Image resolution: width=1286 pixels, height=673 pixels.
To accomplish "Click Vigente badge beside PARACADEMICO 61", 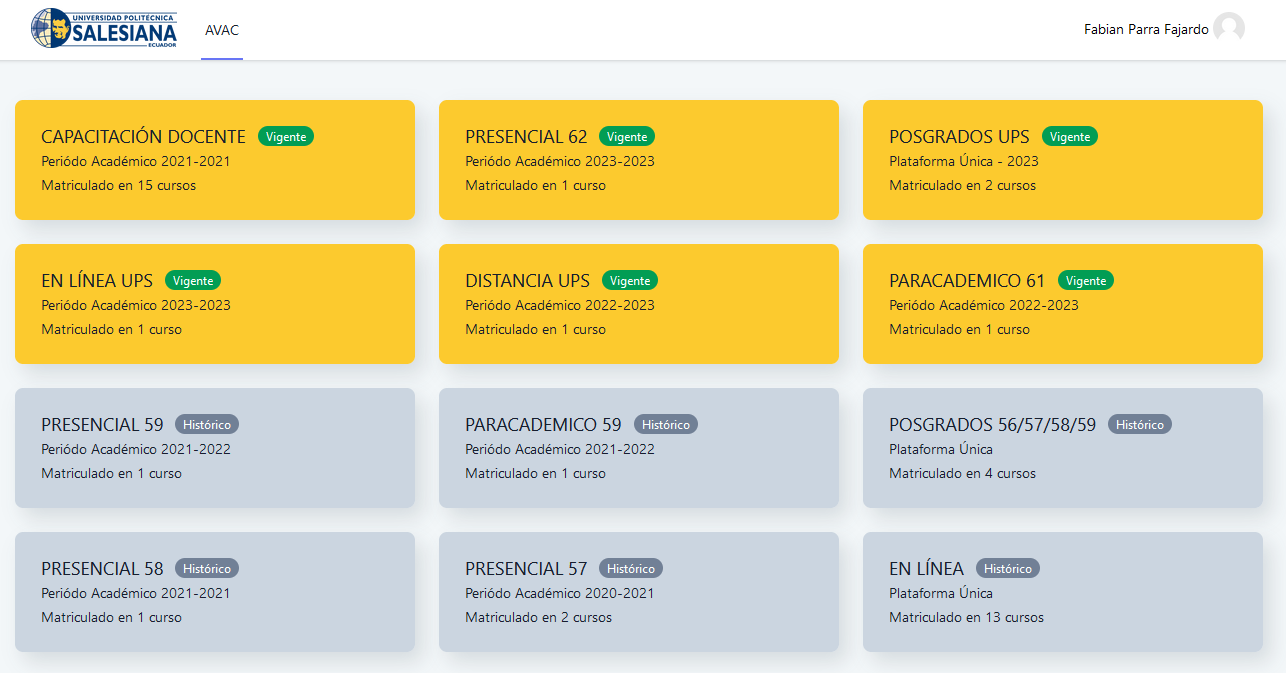I will coord(1086,281).
